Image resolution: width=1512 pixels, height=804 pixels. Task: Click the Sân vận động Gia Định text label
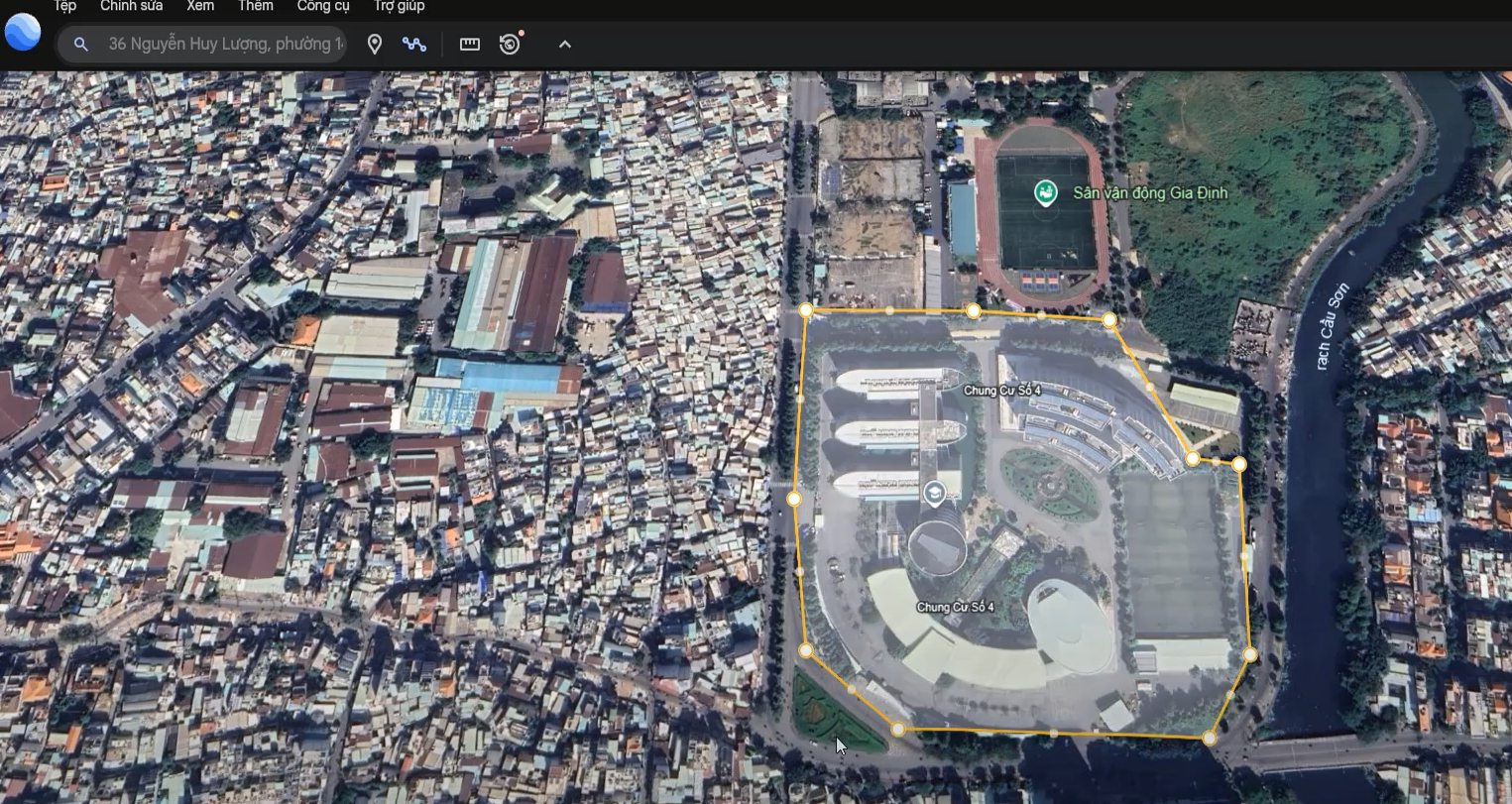[x=1150, y=193]
